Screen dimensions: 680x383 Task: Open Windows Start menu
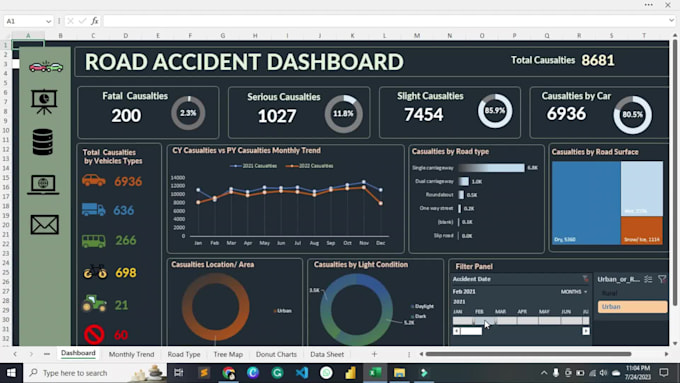click(11, 373)
